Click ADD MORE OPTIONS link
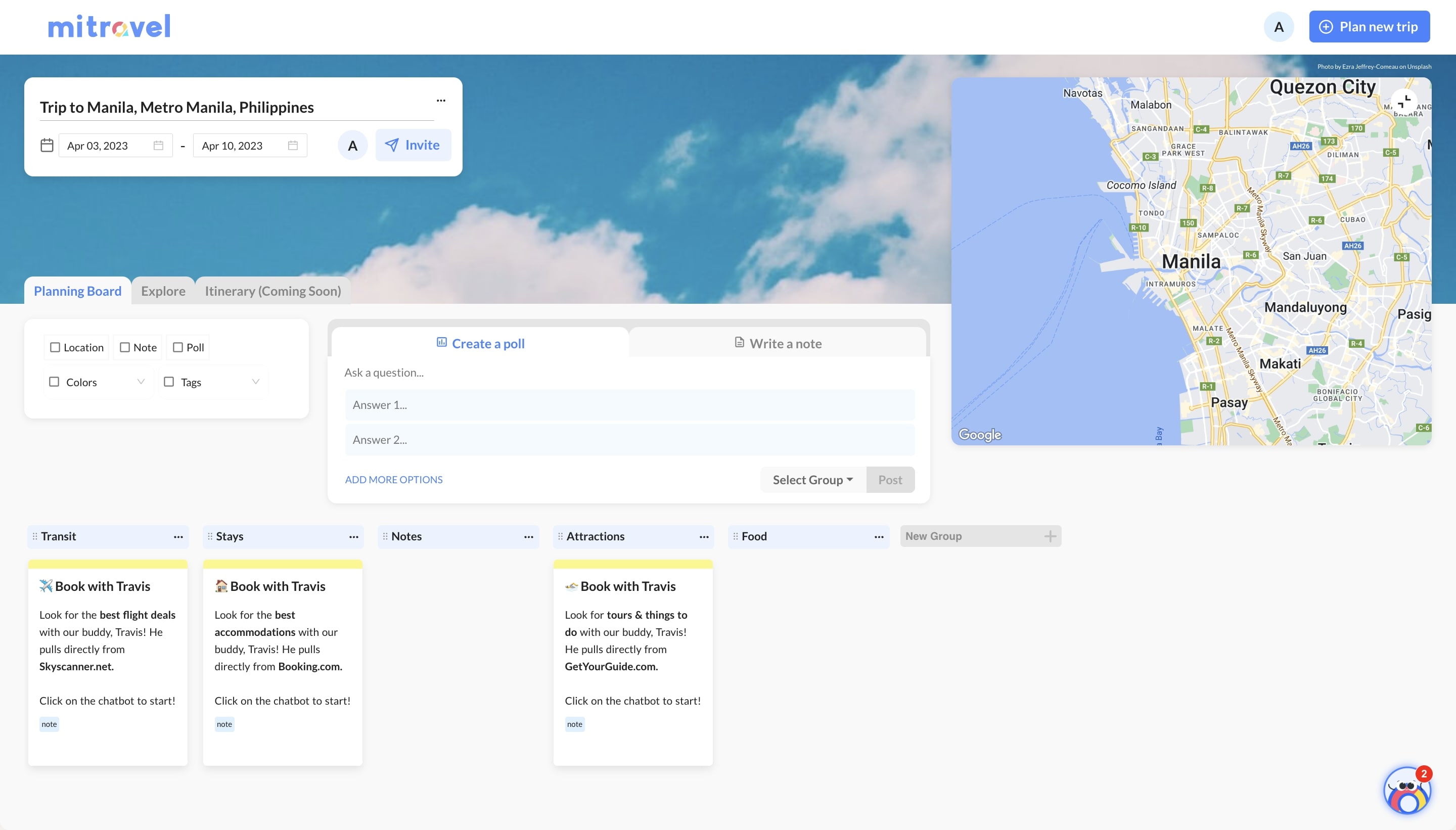 pyautogui.click(x=393, y=480)
